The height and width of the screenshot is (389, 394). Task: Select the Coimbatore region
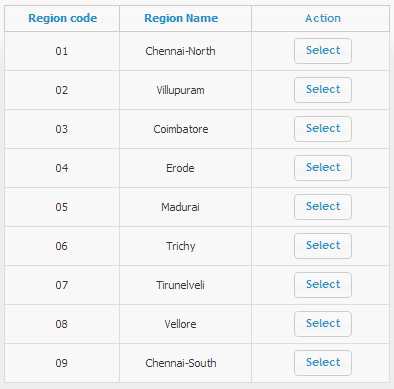[x=323, y=129]
